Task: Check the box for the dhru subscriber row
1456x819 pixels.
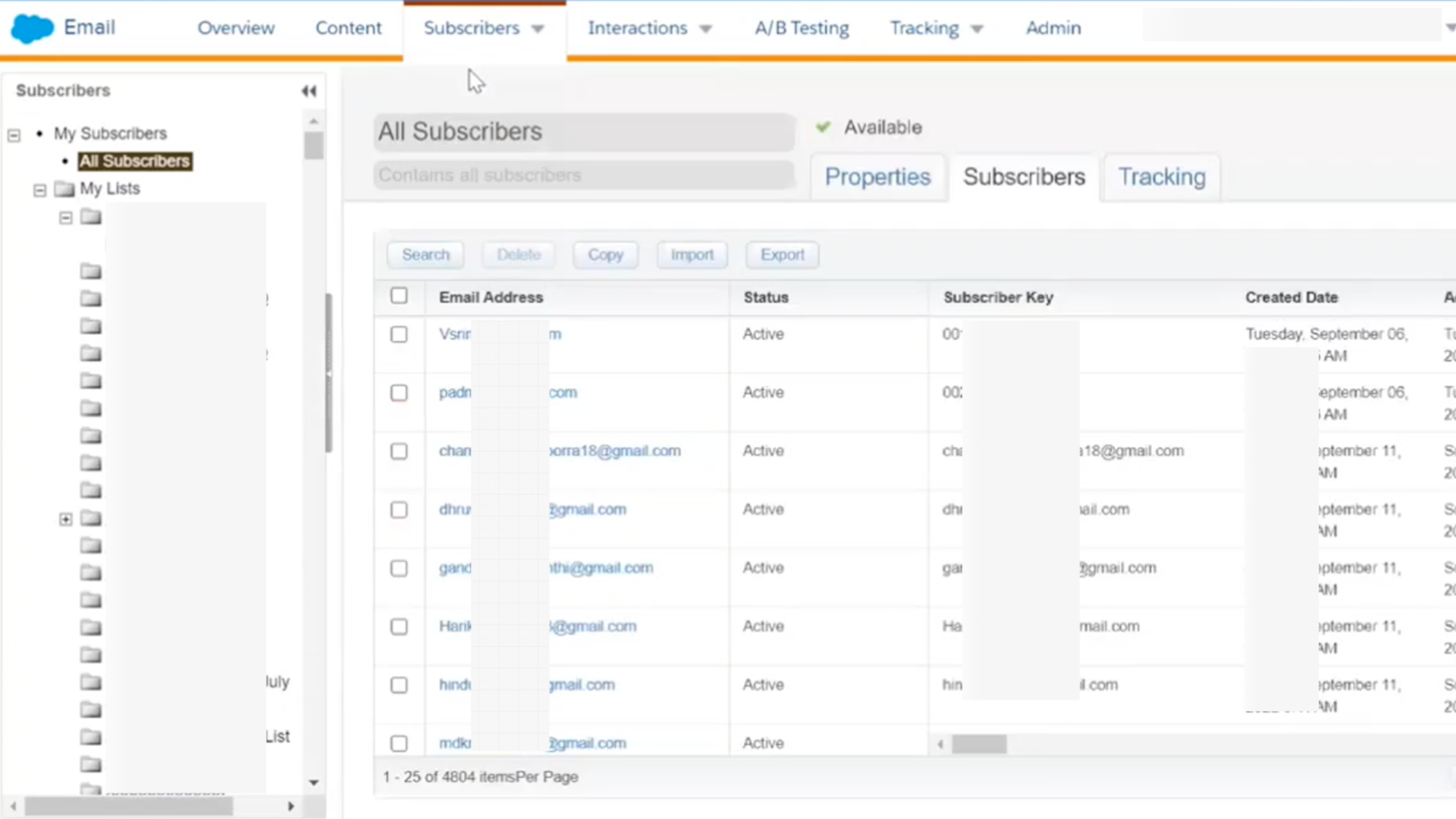Action: click(399, 510)
